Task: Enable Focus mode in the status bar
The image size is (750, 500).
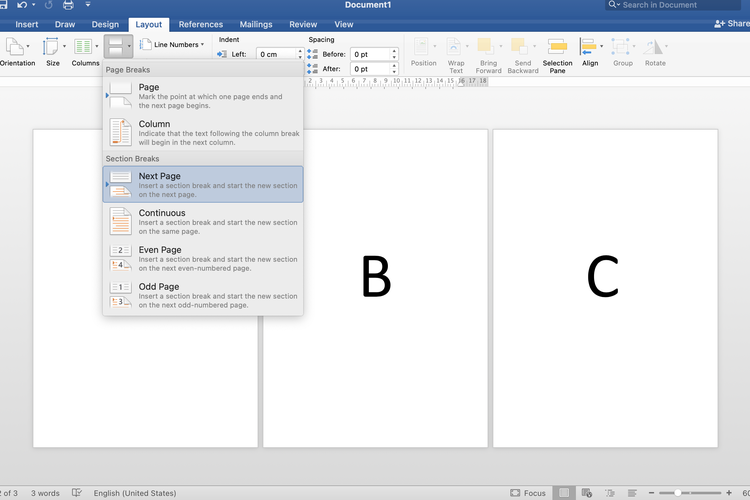Action: coord(528,493)
